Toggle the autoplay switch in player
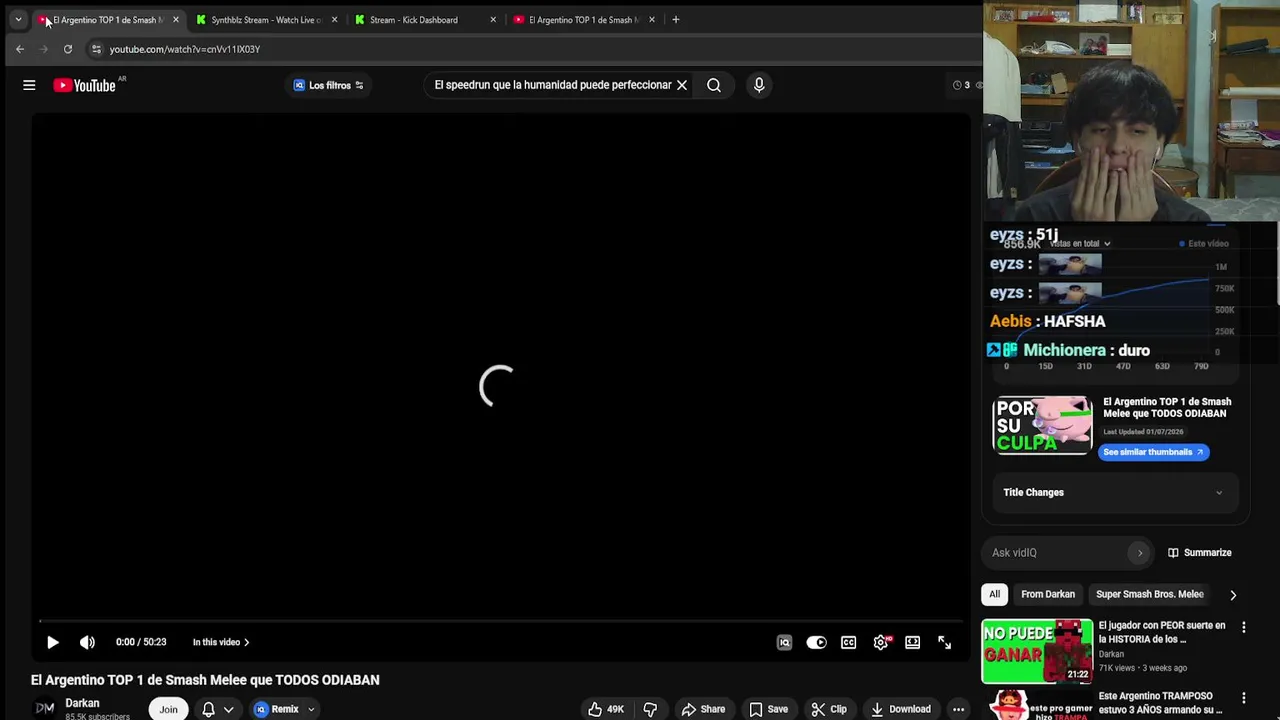Image resolution: width=1280 pixels, height=720 pixels. (x=817, y=642)
